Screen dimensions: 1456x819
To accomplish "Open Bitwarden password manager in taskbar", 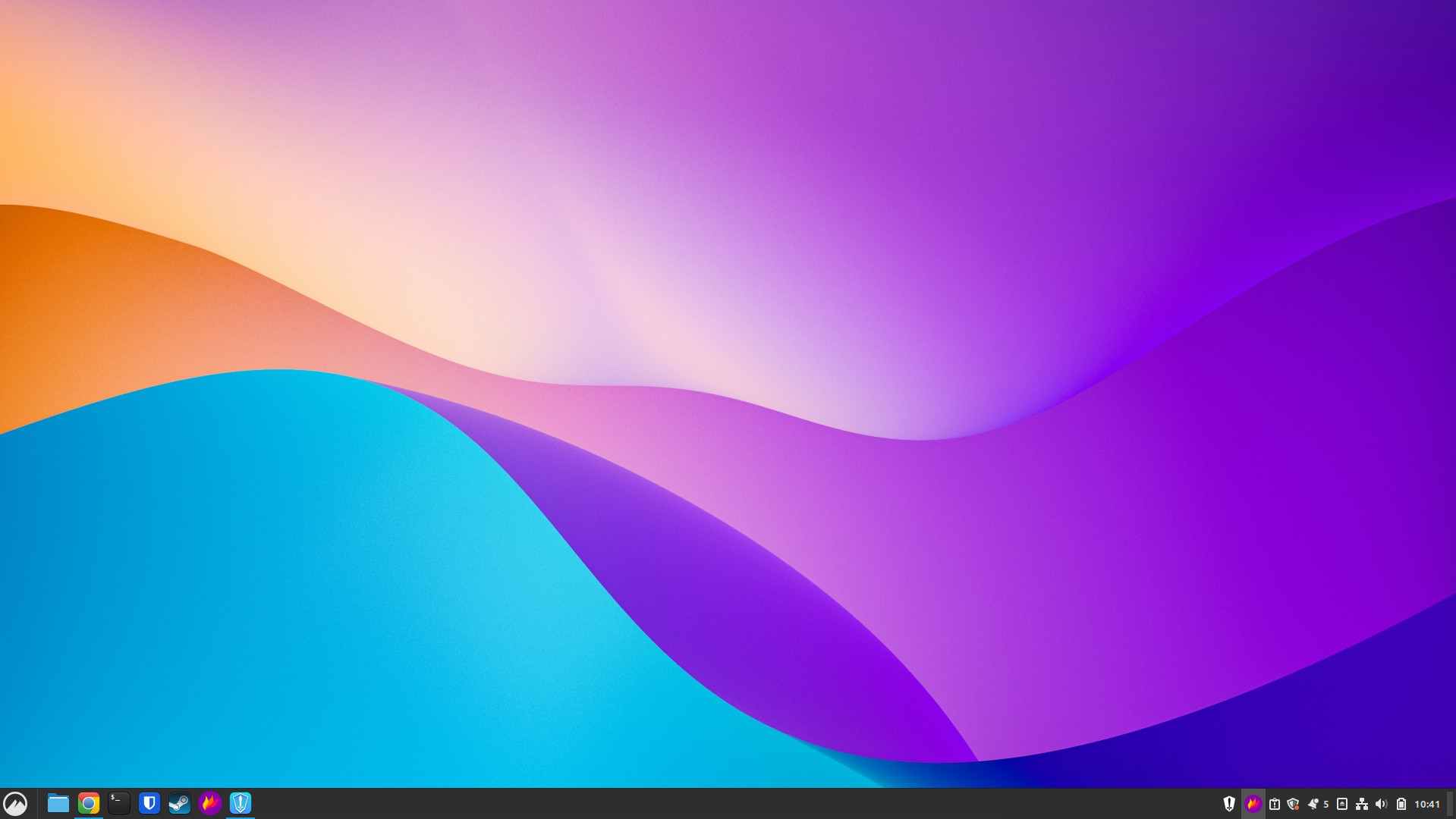I will (149, 803).
